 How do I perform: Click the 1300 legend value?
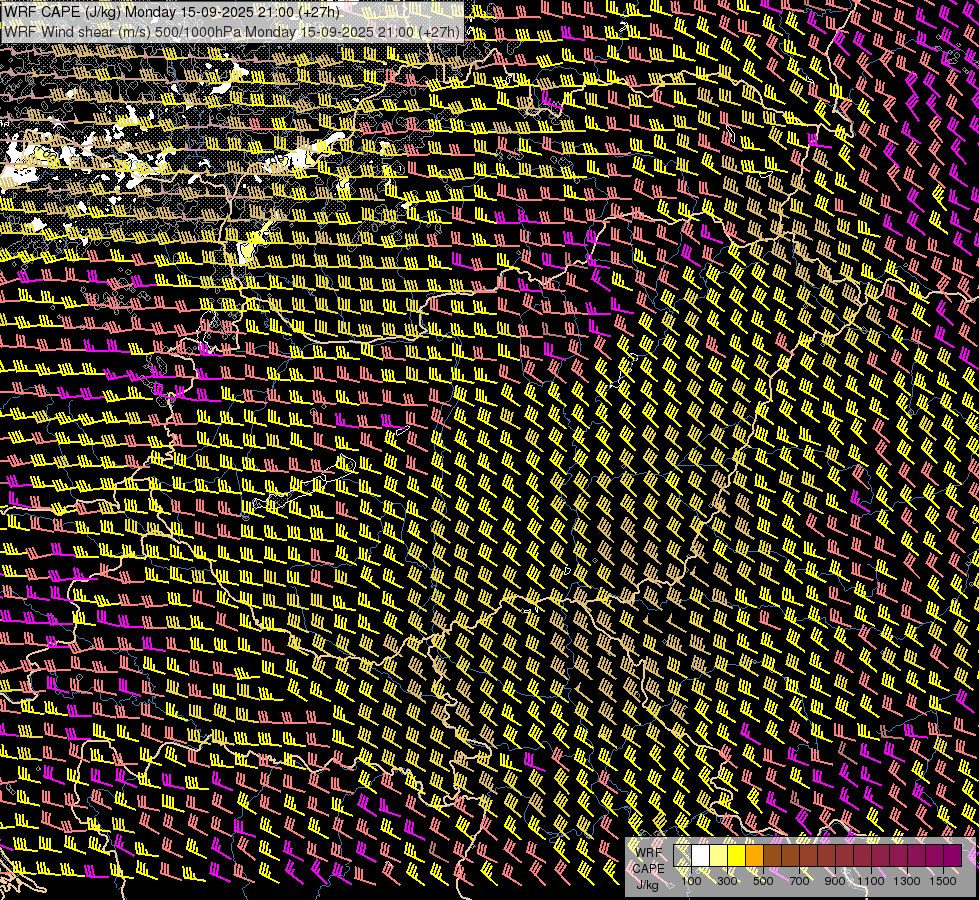click(907, 881)
